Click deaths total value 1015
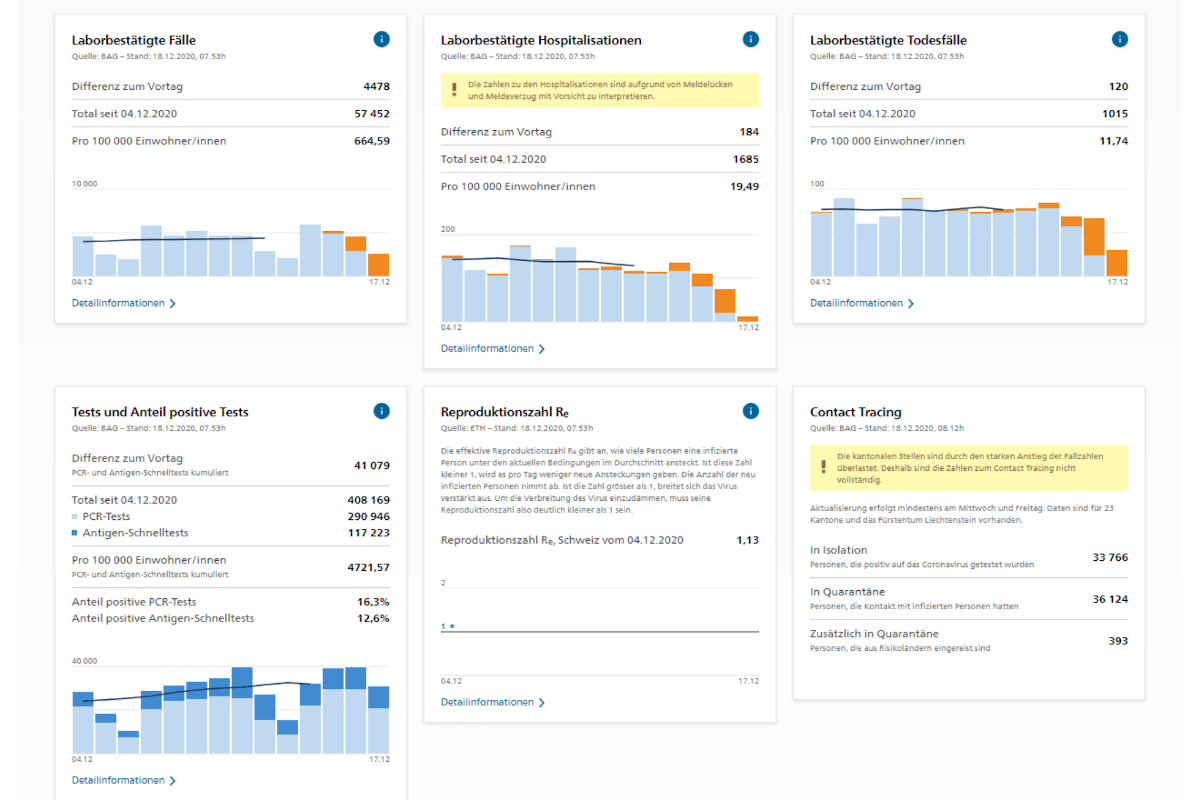Image resolution: width=1200 pixels, height=800 pixels. (1115, 114)
